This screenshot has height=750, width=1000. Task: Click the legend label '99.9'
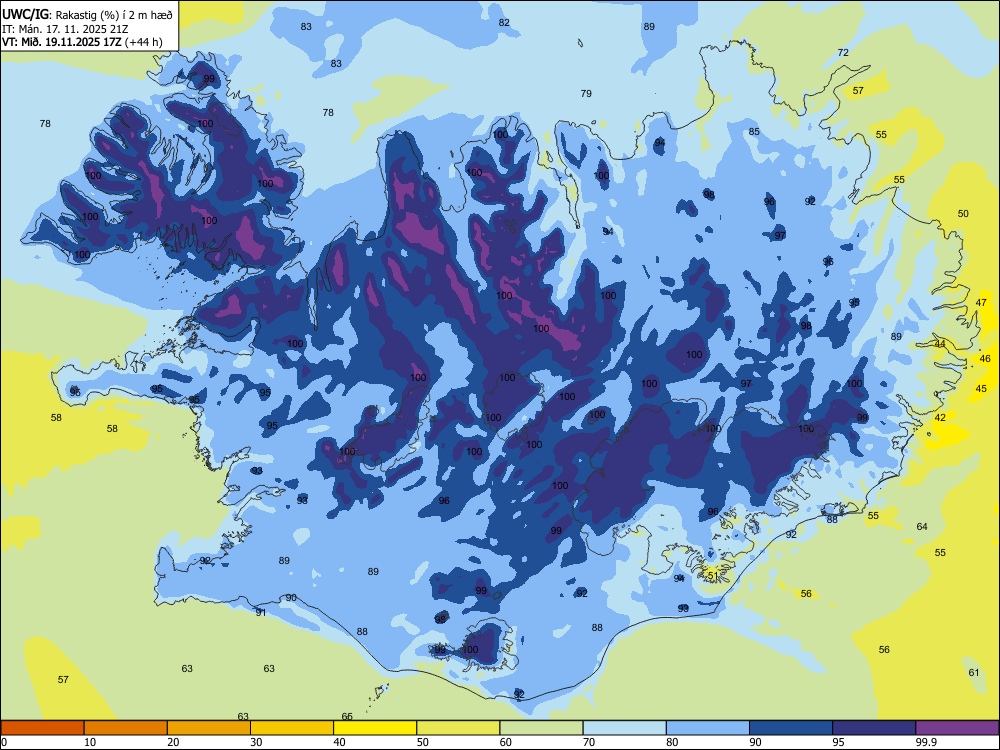[926, 742]
